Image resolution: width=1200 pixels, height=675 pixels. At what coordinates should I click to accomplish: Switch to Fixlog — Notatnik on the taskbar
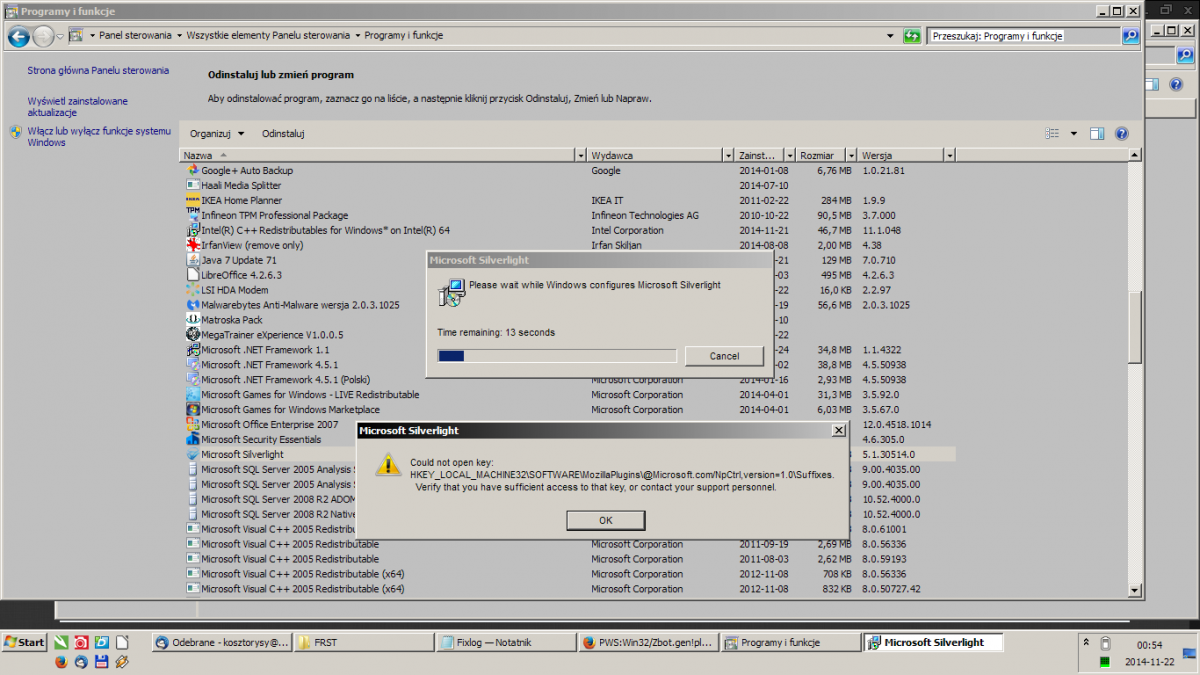tap(508, 642)
